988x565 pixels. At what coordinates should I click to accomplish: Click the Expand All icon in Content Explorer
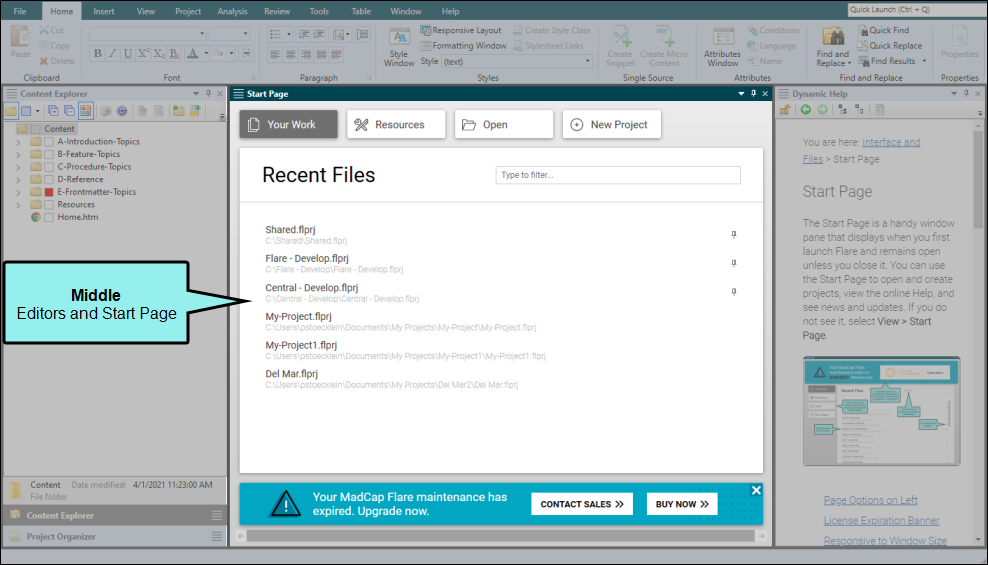53,111
